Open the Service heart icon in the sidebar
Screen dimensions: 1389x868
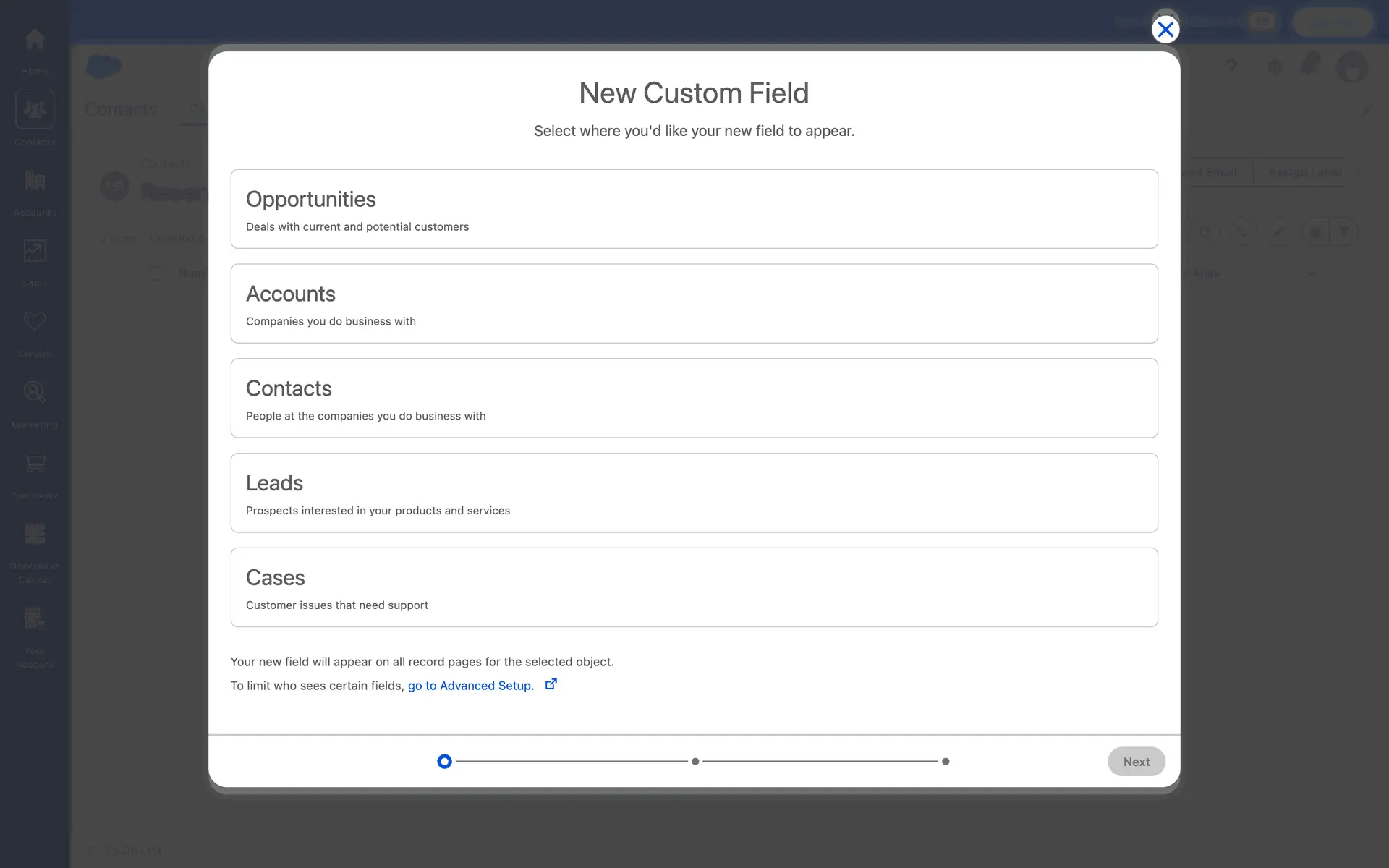(x=35, y=322)
